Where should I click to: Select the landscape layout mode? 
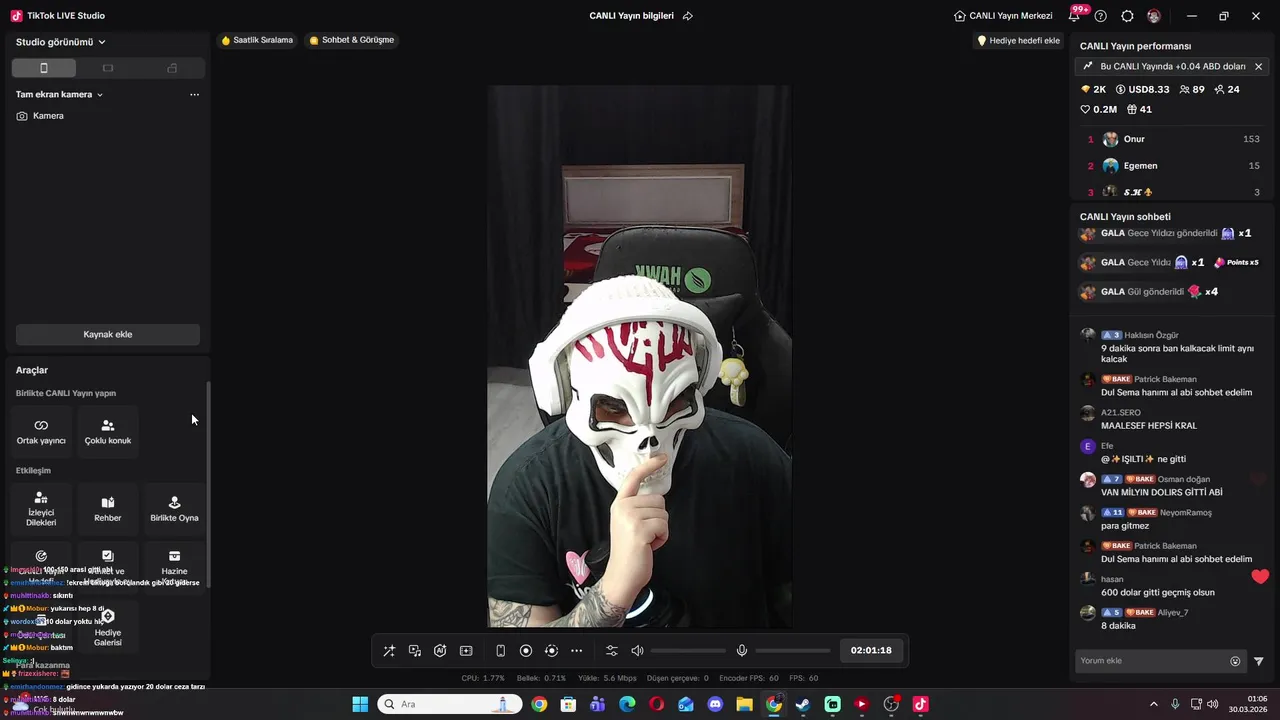(x=108, y=68)
